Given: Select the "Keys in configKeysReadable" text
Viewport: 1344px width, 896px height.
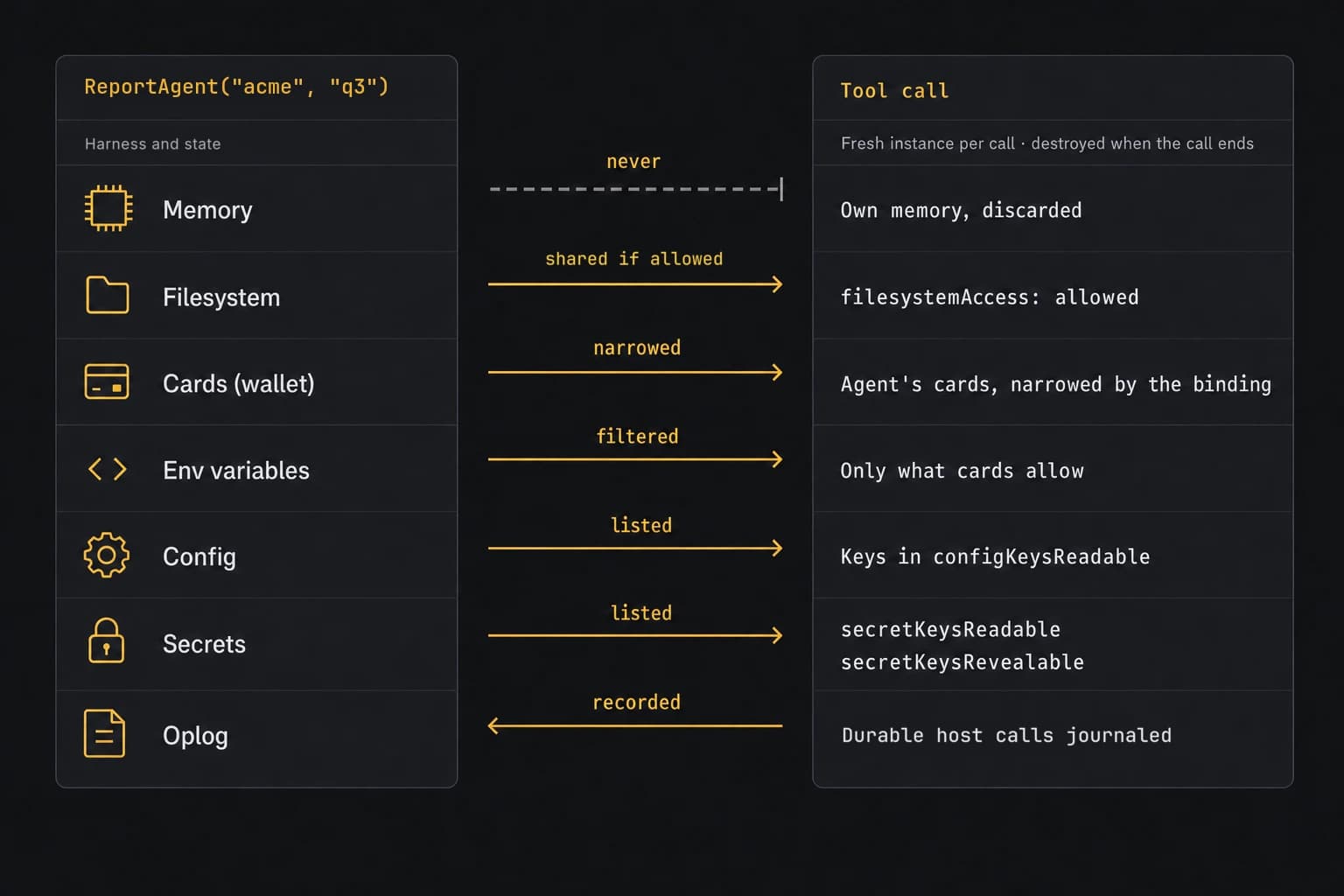Looking at the screenshot, I should 995,556.
